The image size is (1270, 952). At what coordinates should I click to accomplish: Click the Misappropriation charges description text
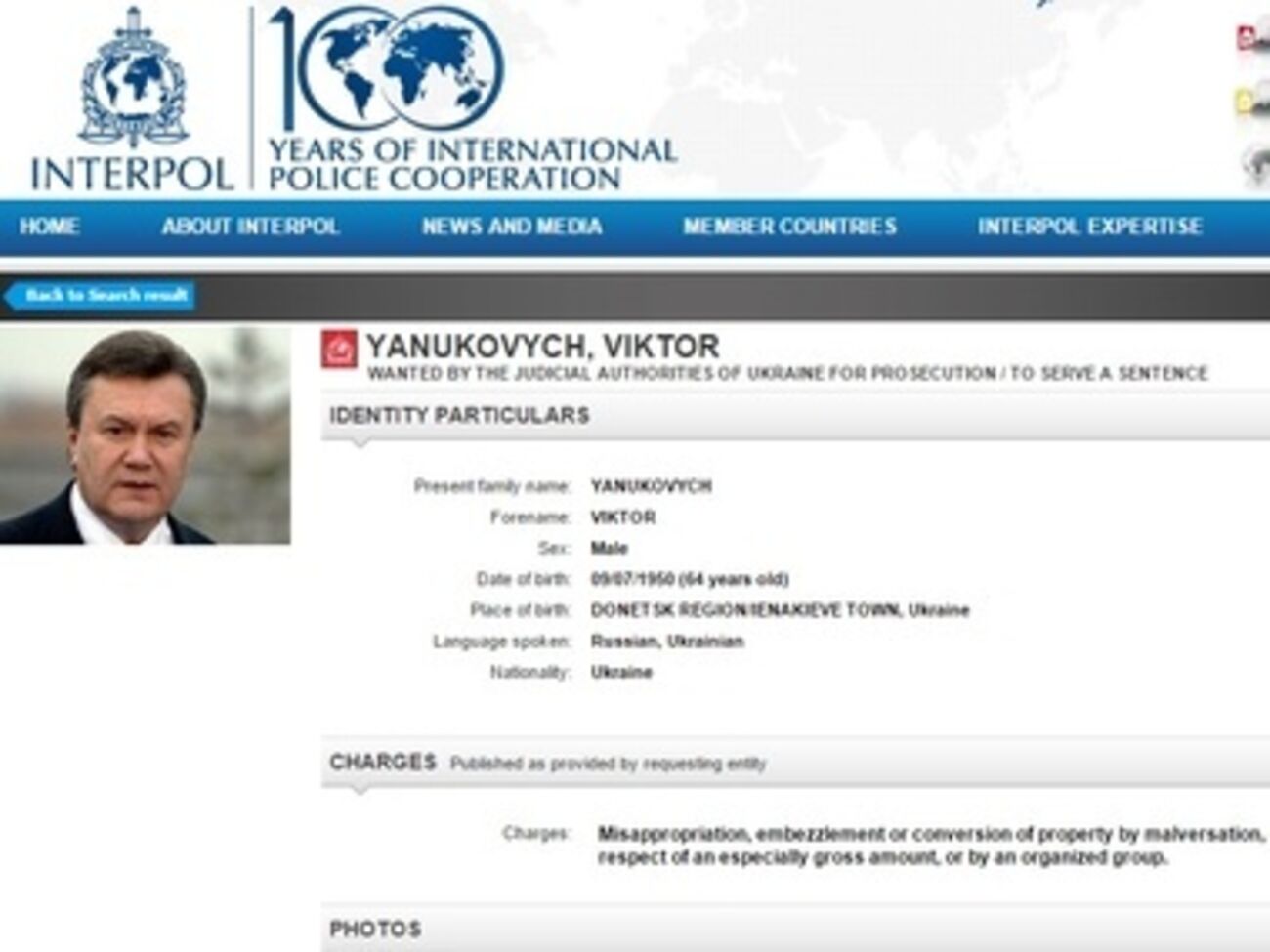[931, 847]
